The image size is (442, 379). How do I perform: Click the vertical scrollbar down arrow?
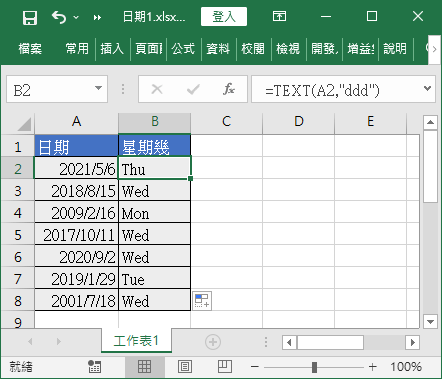point(430,322)
